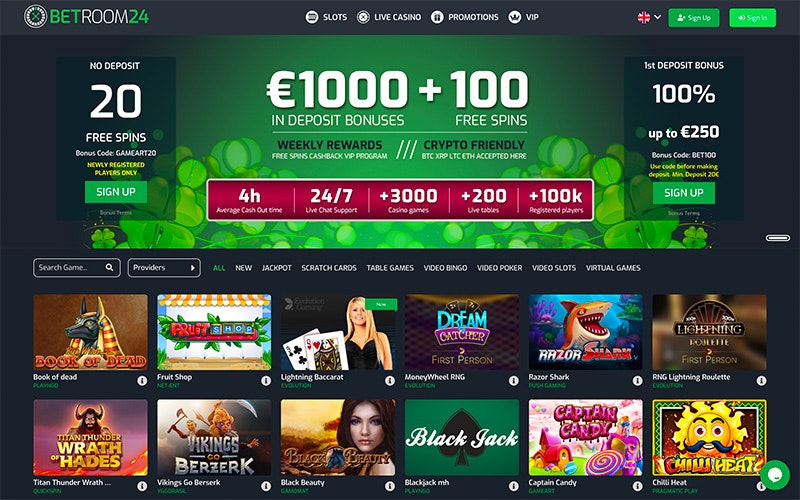Open the Providers dropdown
The height and width of the screenshot is (500, 800).
coord(164,268)
